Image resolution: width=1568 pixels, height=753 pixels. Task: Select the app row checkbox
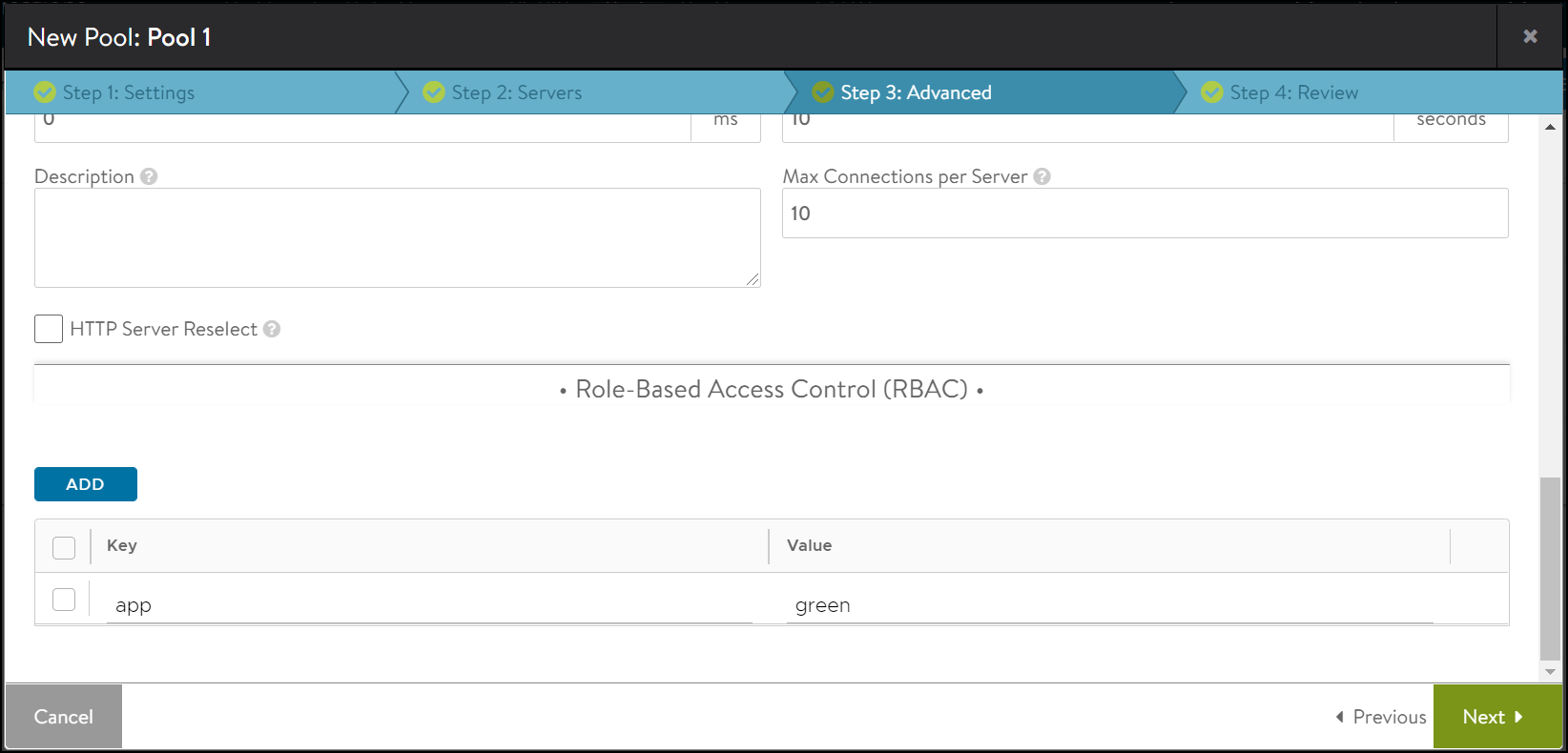click(x=64, y=600)
